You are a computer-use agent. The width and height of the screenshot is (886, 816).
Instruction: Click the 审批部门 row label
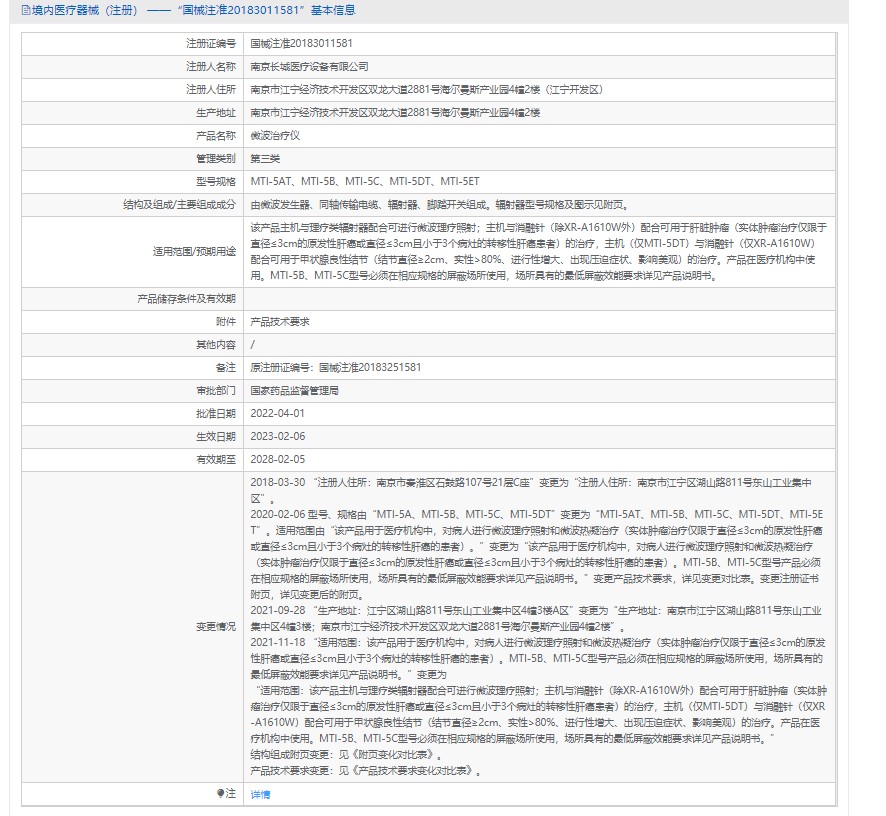[x=216, y=390]
